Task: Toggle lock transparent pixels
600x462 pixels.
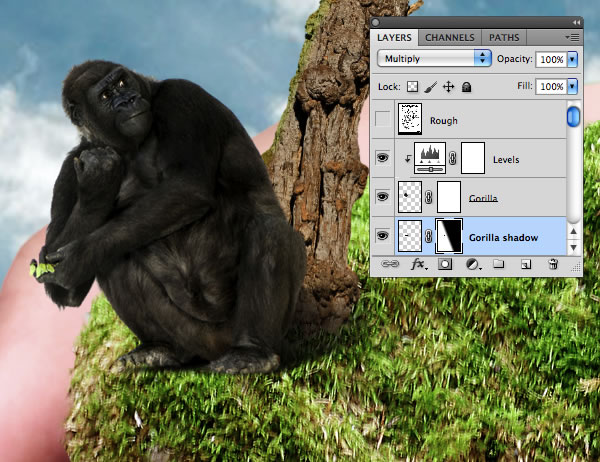Action: (412, 87)
